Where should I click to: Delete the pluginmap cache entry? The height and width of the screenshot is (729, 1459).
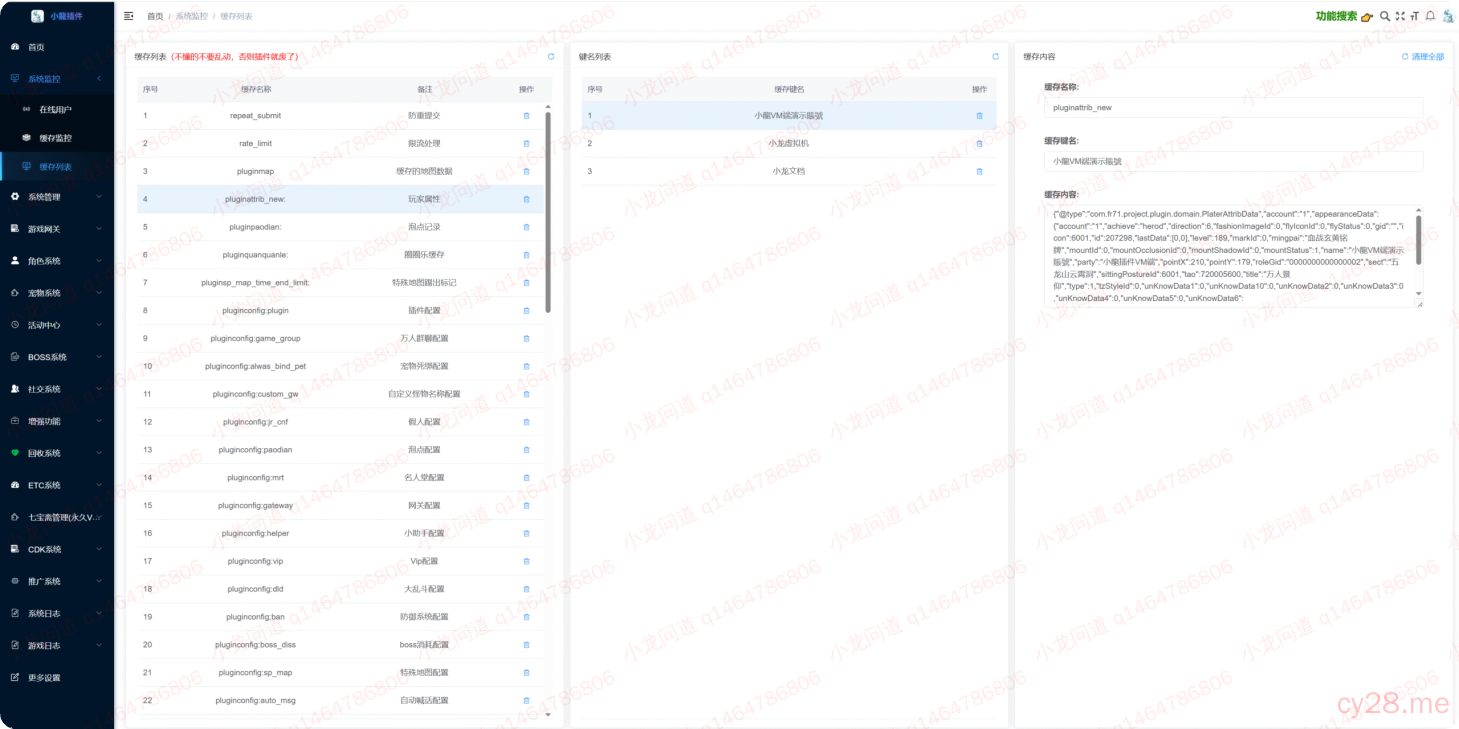pos(527,172)
